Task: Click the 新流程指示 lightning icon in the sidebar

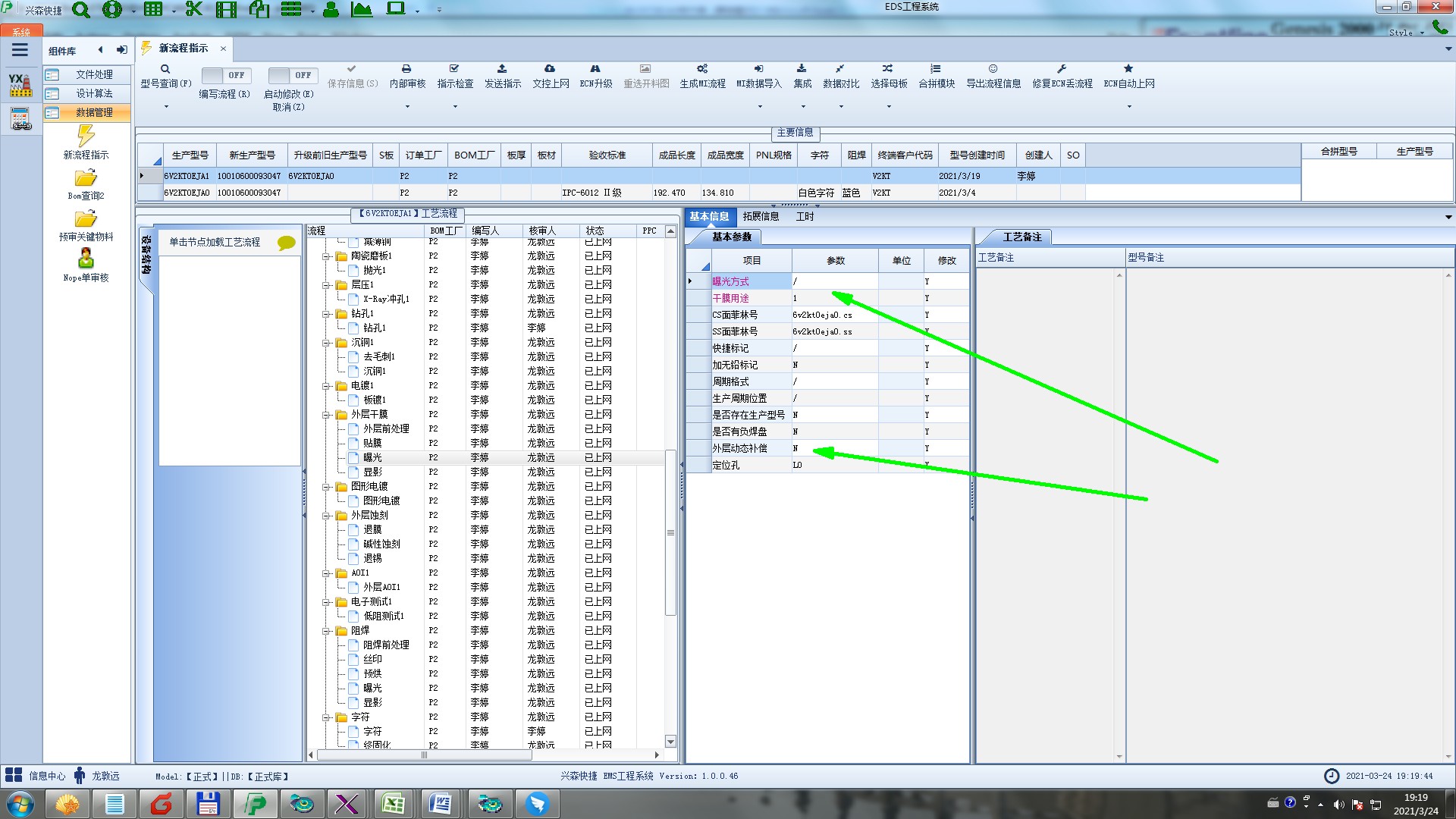Action: (86, 136)
